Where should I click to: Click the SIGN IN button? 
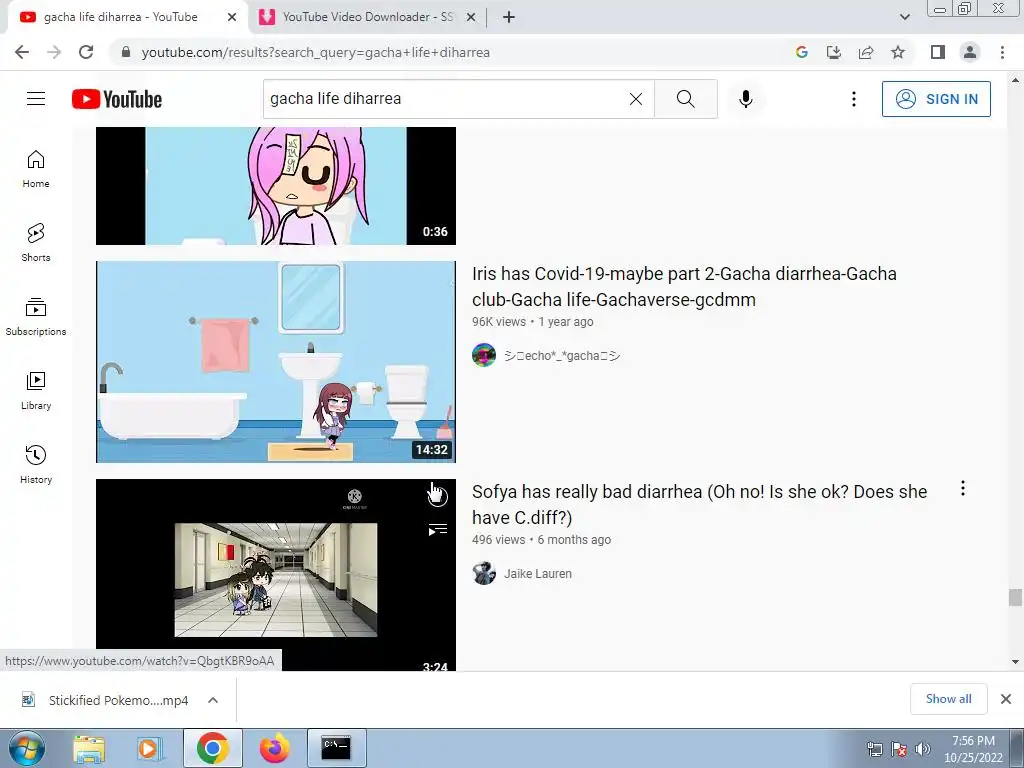[936, 99]
